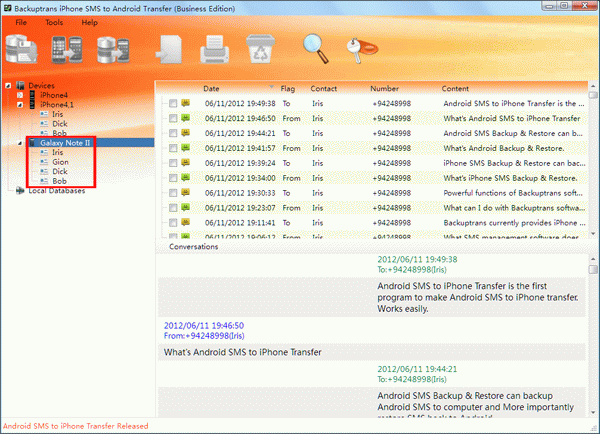
Task: Click message list scrollbar down arrow
Action: point(593,233)
